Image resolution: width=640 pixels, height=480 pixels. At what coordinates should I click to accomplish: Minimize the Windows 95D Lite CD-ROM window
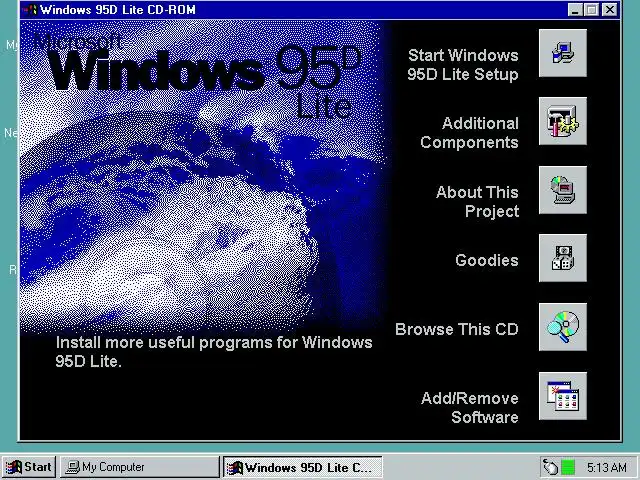coord(575,10)
